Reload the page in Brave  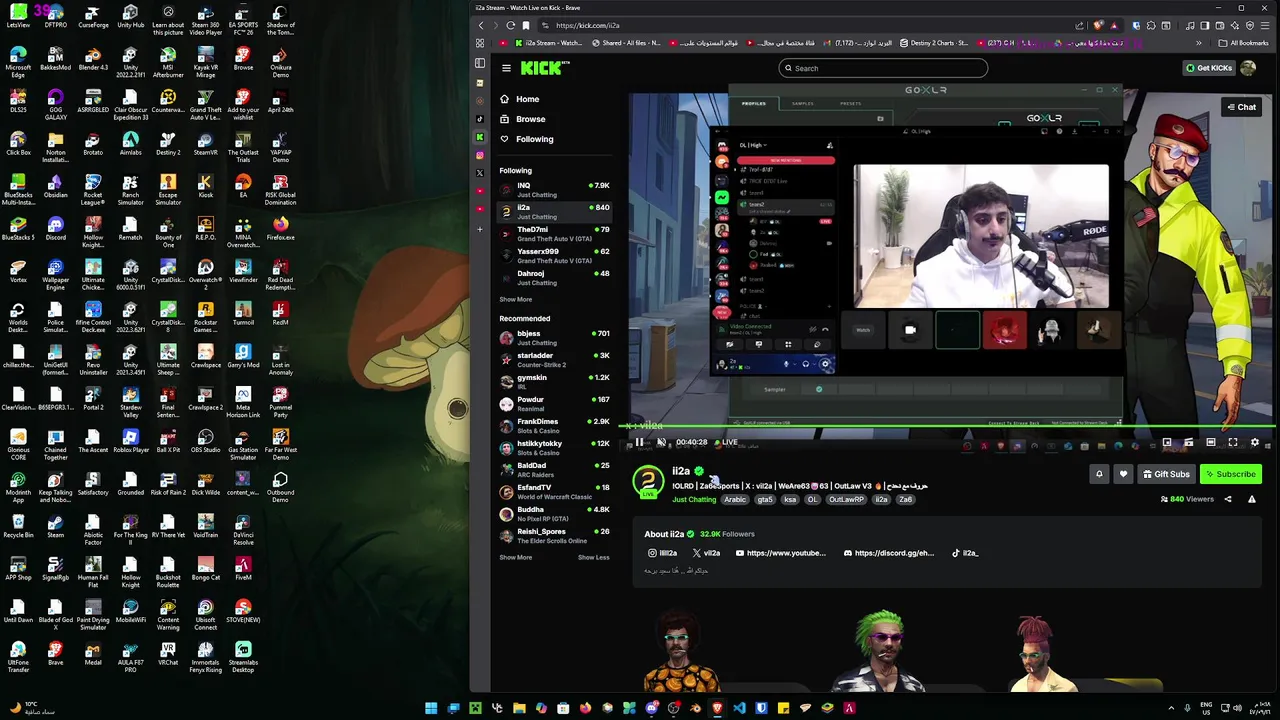(511, 25)
